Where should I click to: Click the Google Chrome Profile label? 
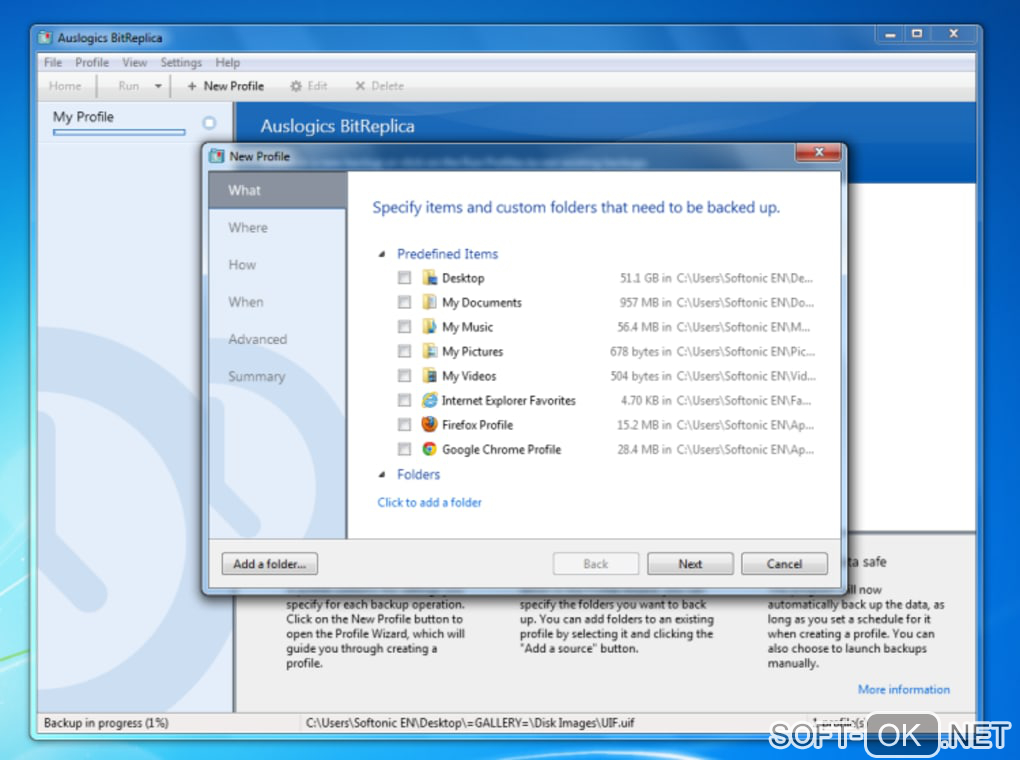(x=502, y=450)
